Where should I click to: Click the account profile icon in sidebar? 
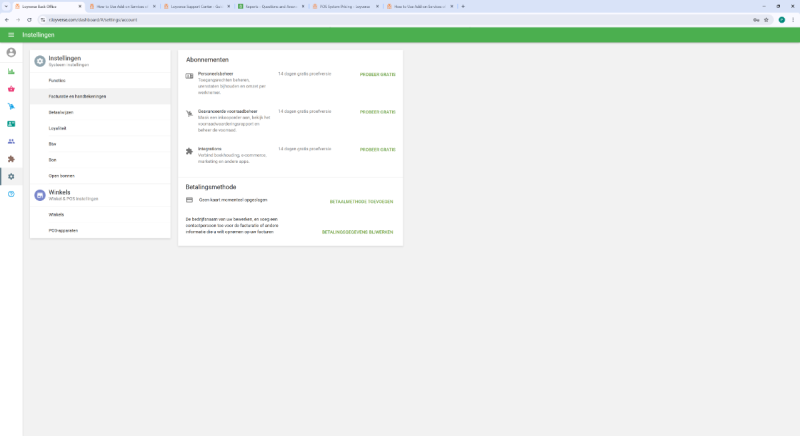(x=11, y=52)
